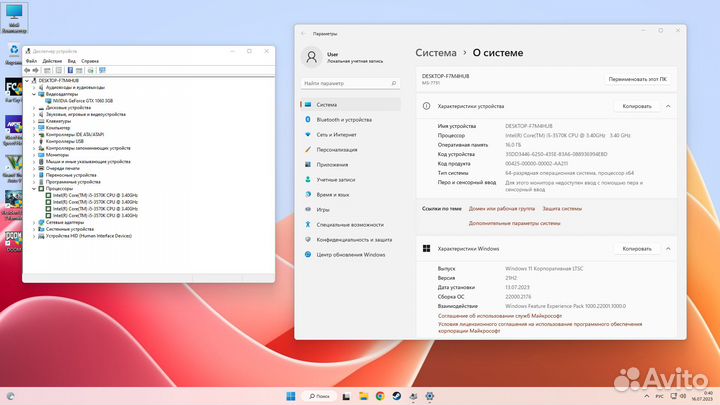Click the User account avatar in Settings
This screenshot has width=720, height=405.
(x=311, y=57)
